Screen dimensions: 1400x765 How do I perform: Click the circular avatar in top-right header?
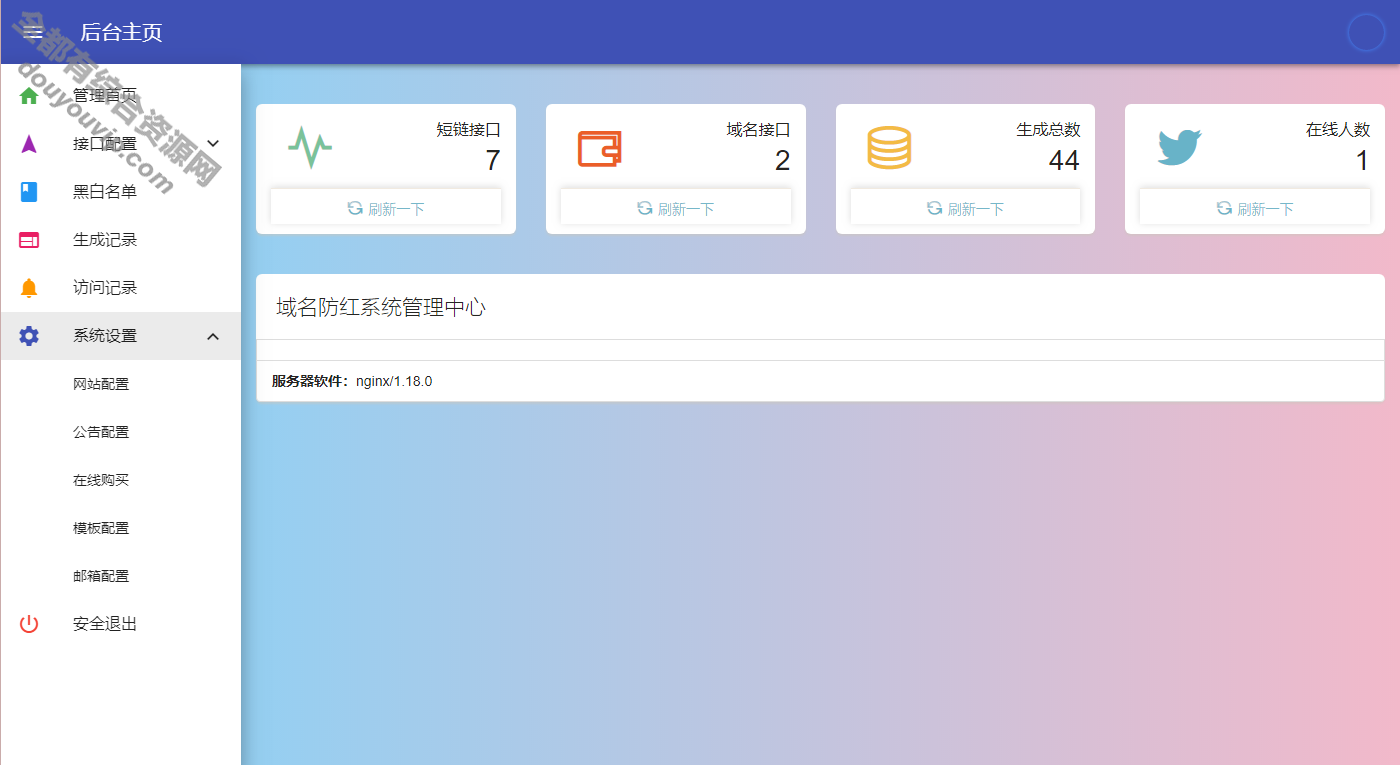tap(1366, 33)
